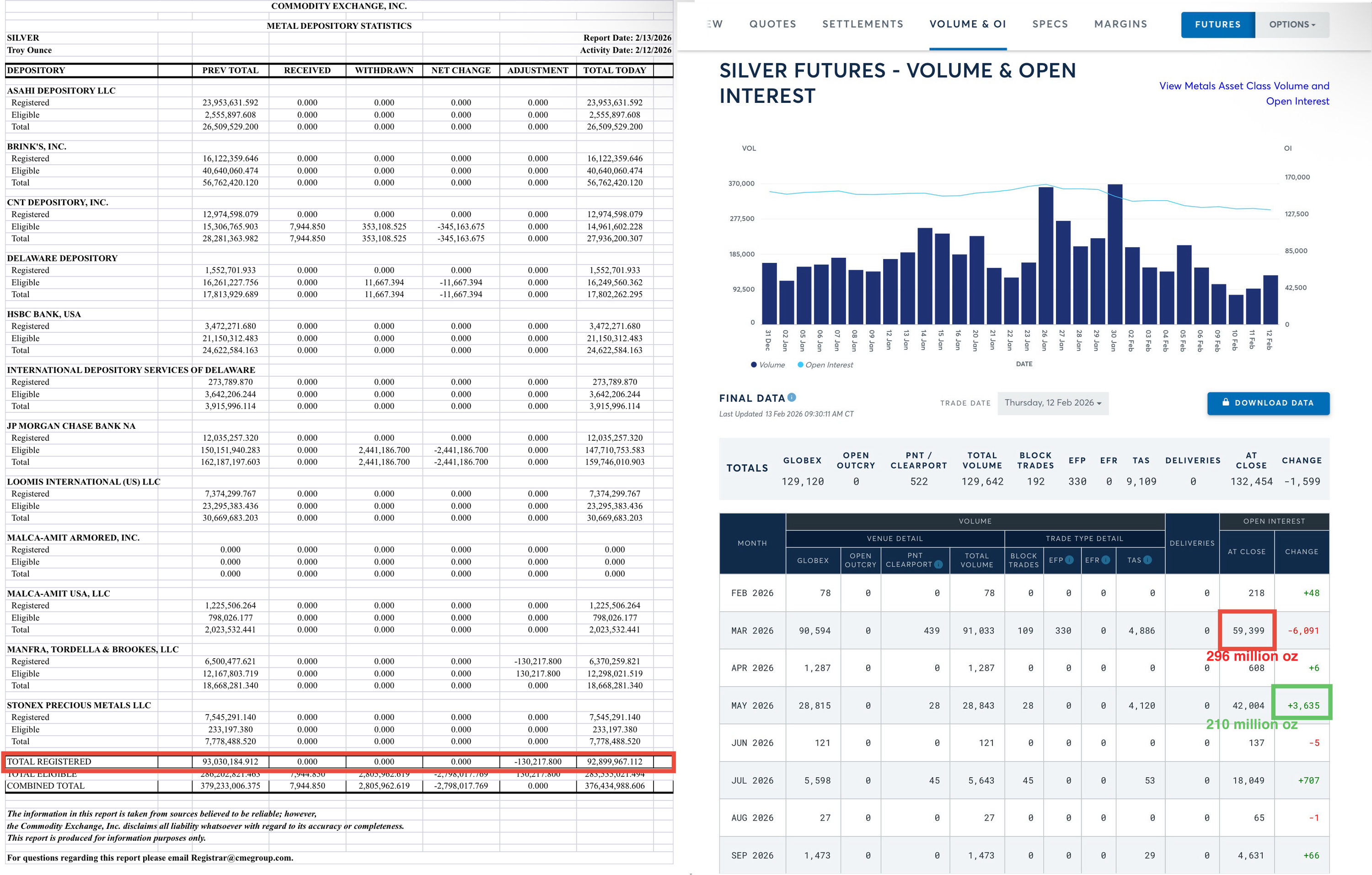The width and height of the screenshot is (1372, 875).
Task: Select the SPECS tab
Action: tap(1050, 24)
